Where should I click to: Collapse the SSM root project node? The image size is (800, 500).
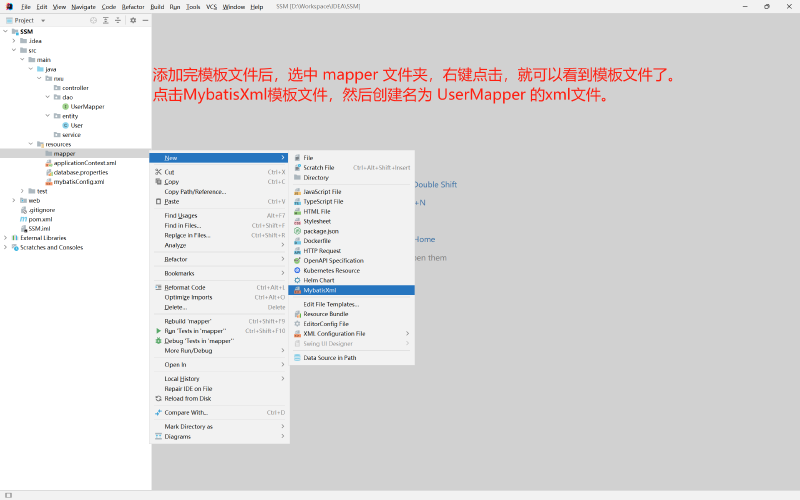coord(6,32)
